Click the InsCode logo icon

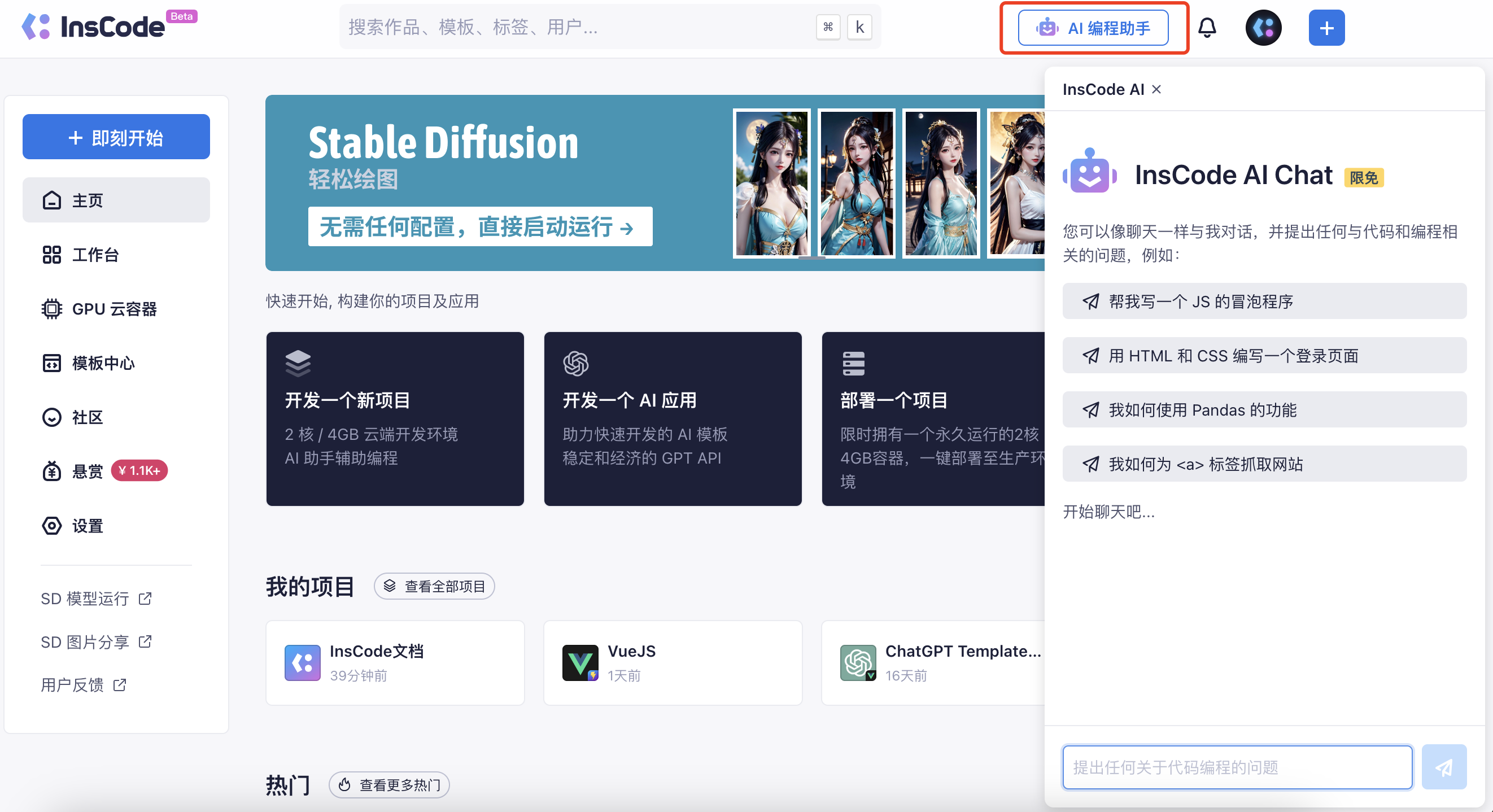[36, 27]
